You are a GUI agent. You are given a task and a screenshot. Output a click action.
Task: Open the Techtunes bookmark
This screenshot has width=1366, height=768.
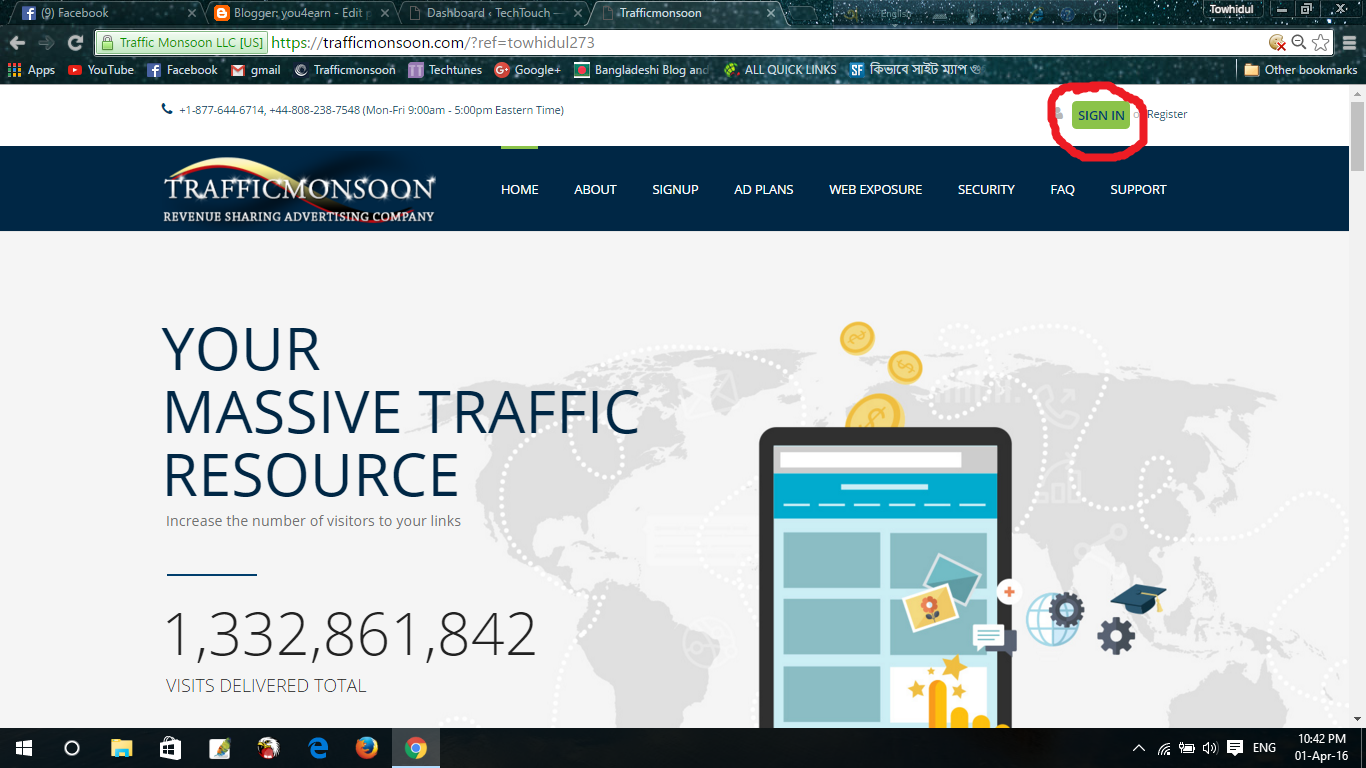point(445,70)
